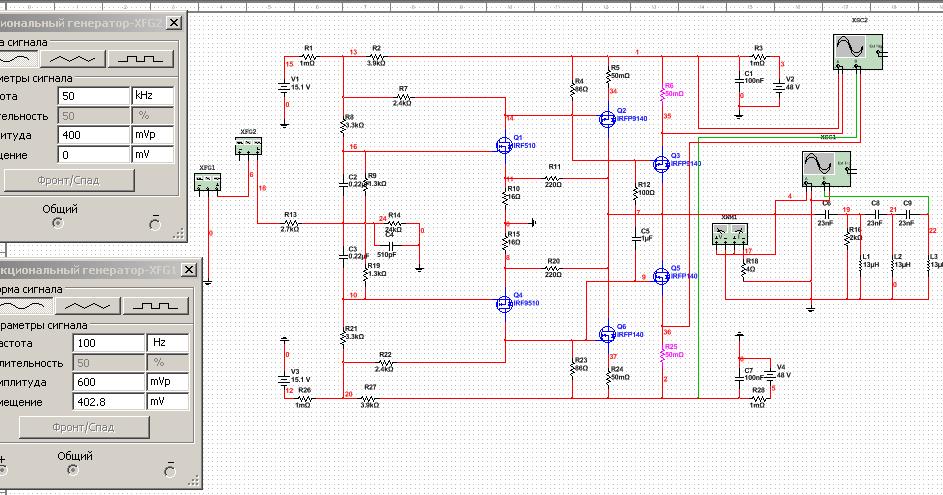Select inductor L1 13µH

(861, 263)
